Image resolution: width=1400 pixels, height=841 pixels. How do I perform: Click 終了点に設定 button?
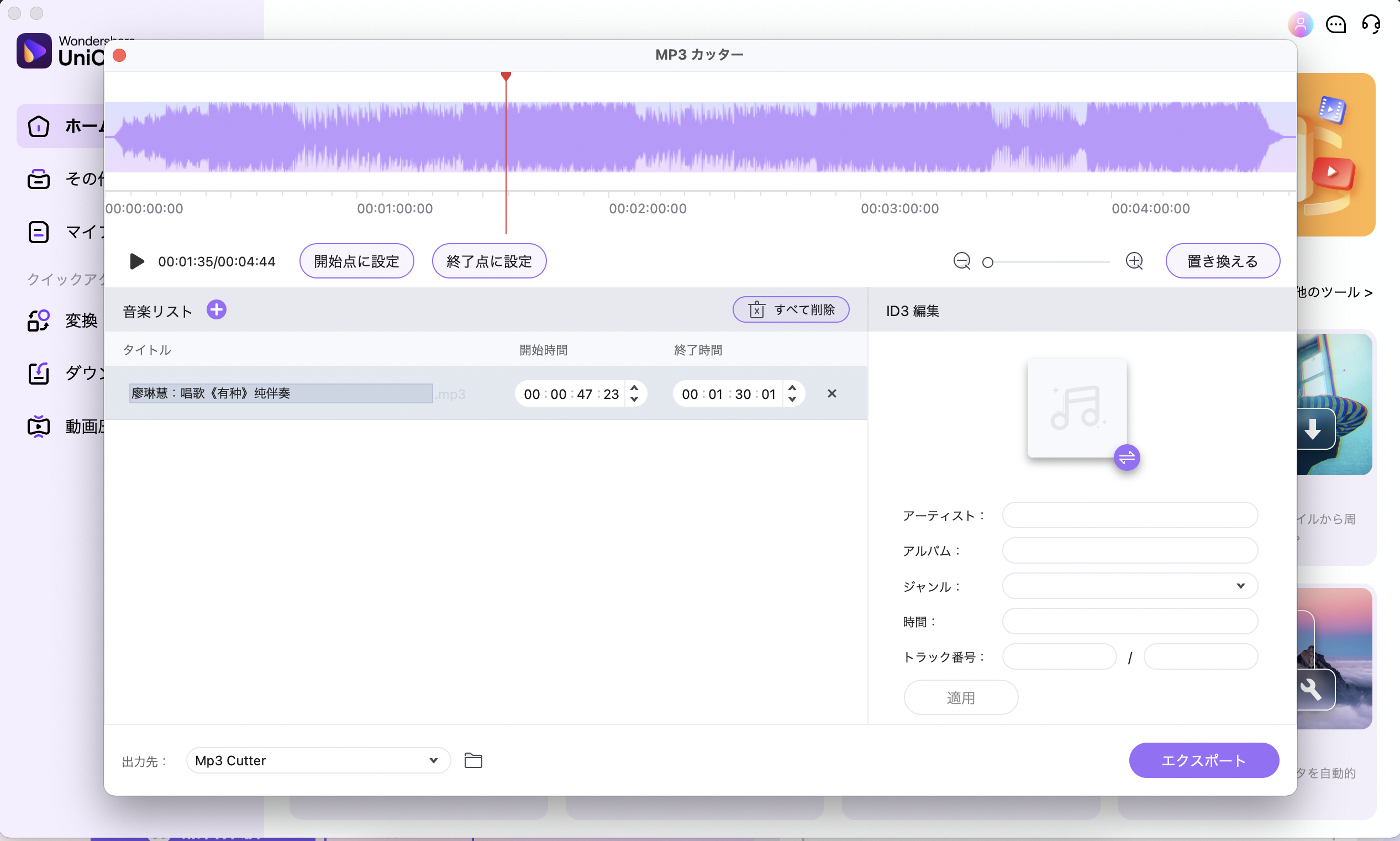click(489, 261)
